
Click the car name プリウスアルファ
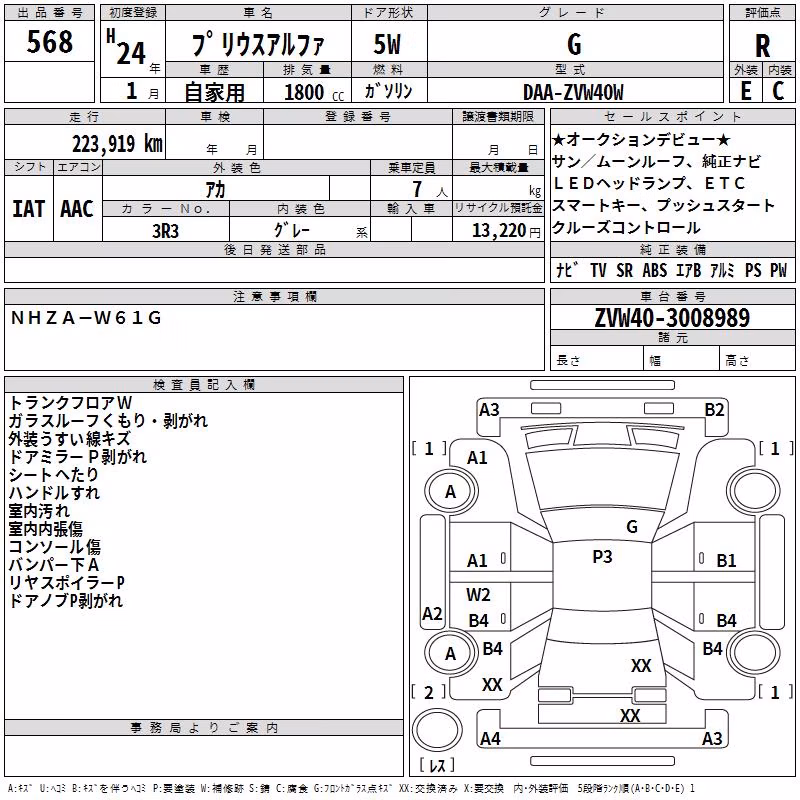tap(258, 45)
